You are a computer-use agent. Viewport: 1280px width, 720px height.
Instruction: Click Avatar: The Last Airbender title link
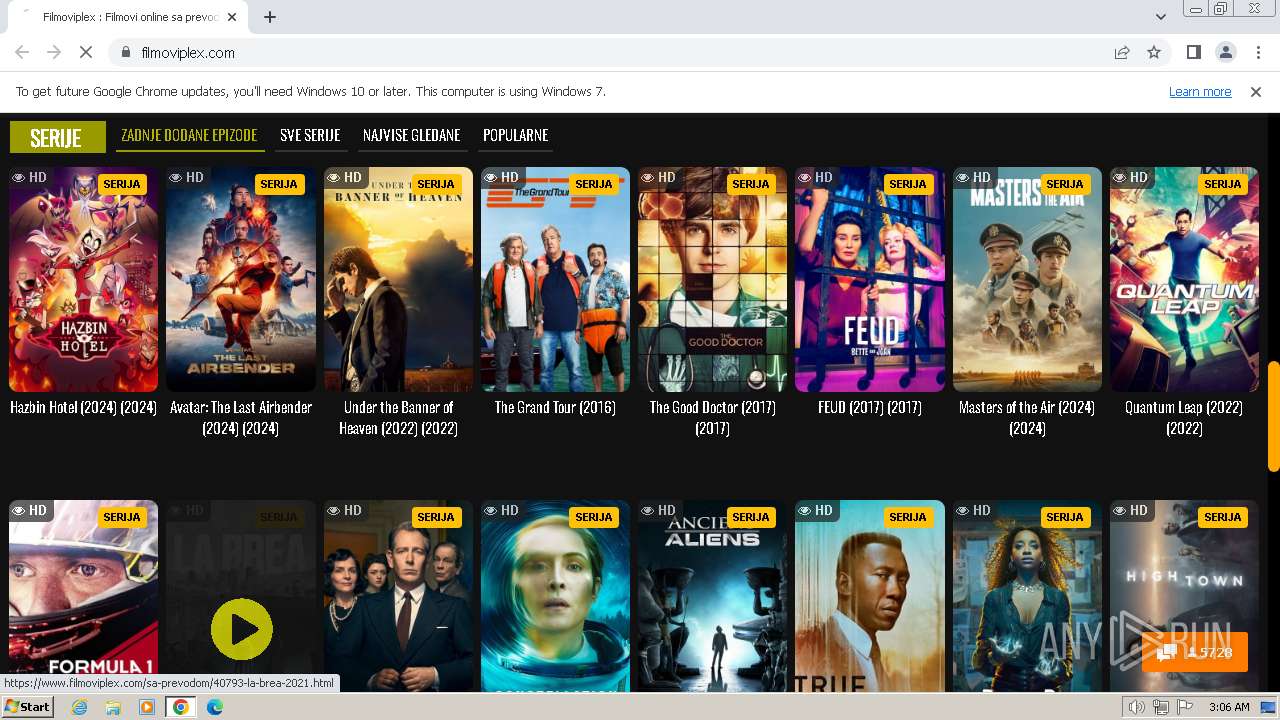241,418
